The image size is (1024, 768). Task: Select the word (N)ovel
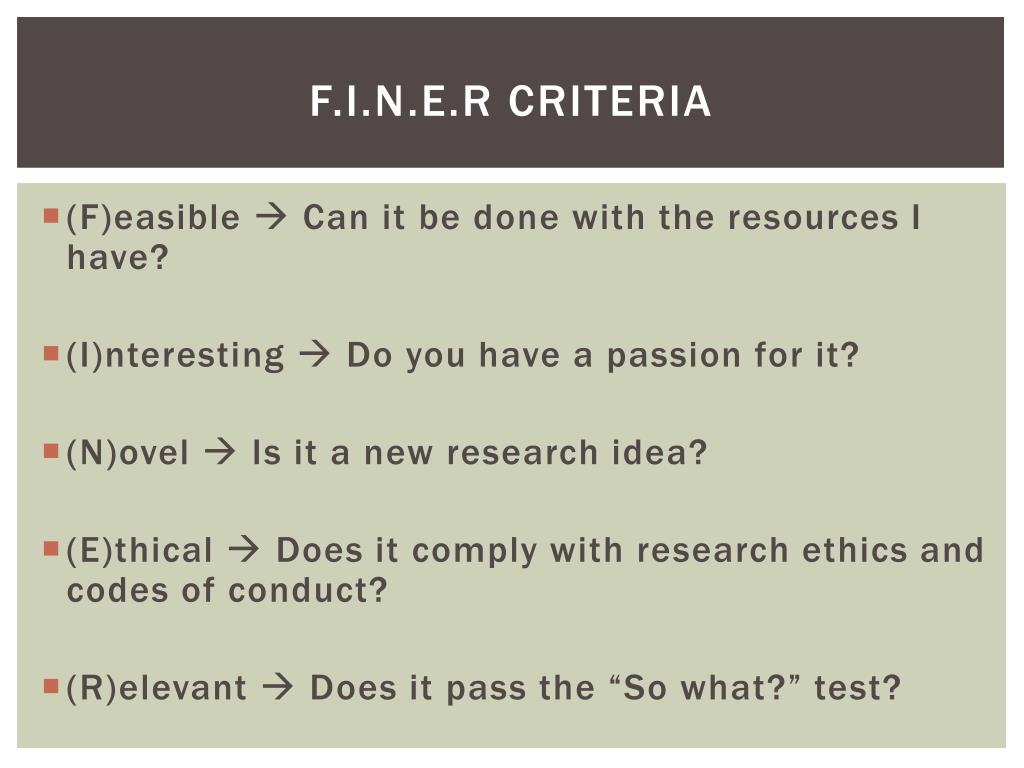point(127,453)
